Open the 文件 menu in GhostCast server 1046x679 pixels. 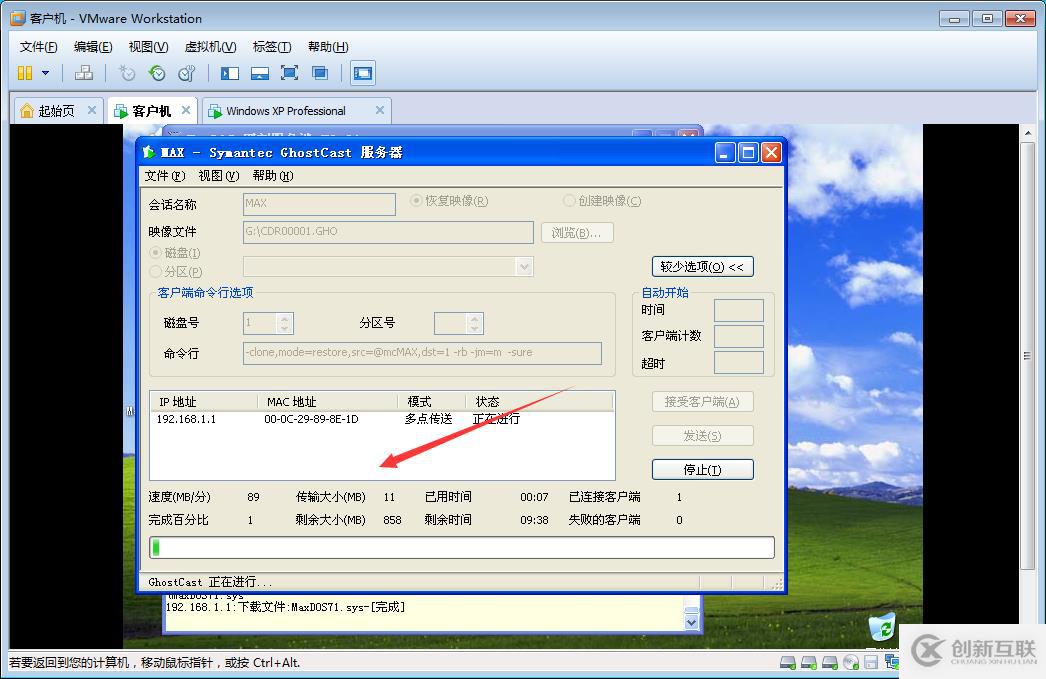[163, 175]
